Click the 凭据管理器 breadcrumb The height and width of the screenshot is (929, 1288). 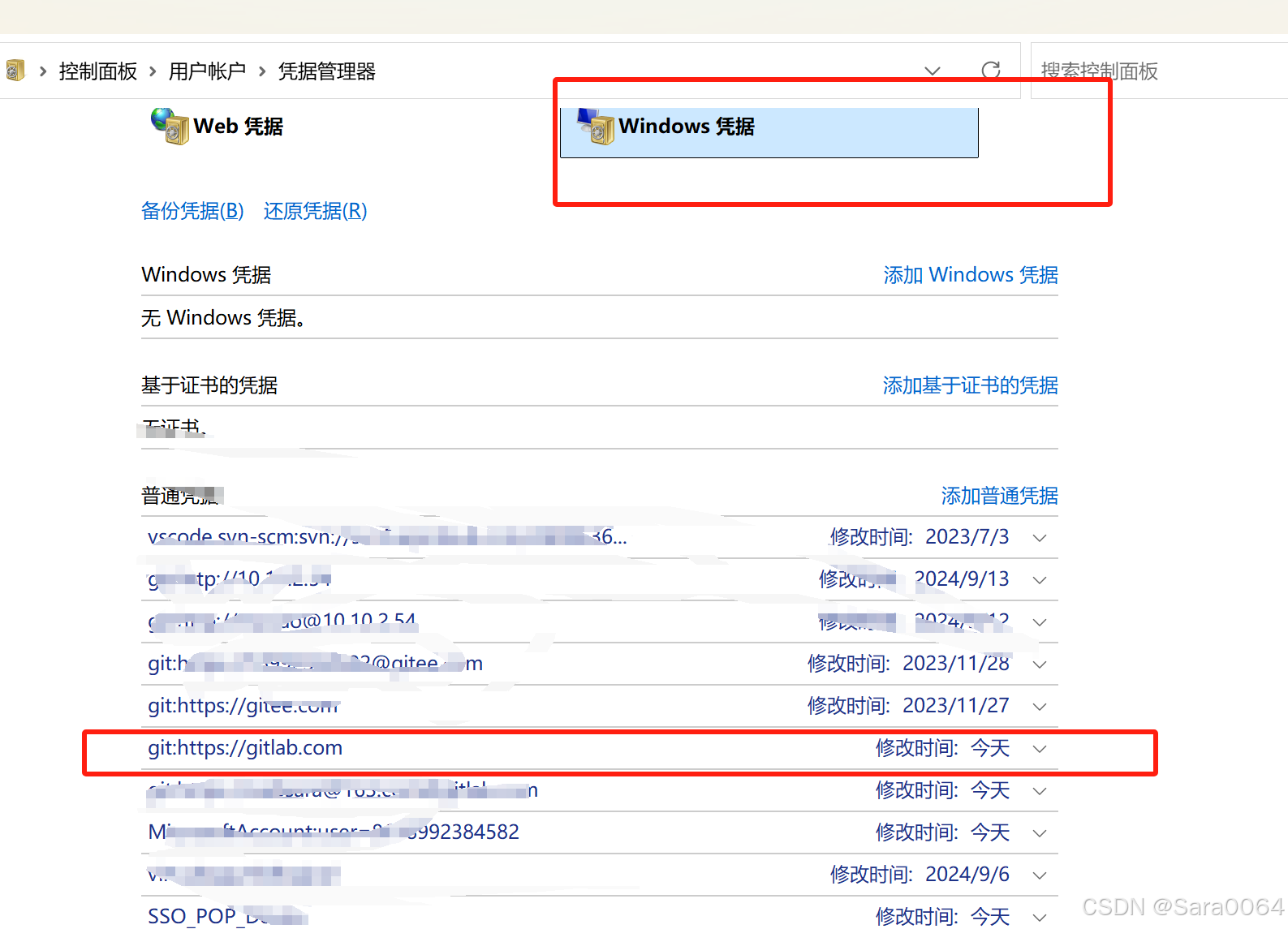[x=327, y=71]
